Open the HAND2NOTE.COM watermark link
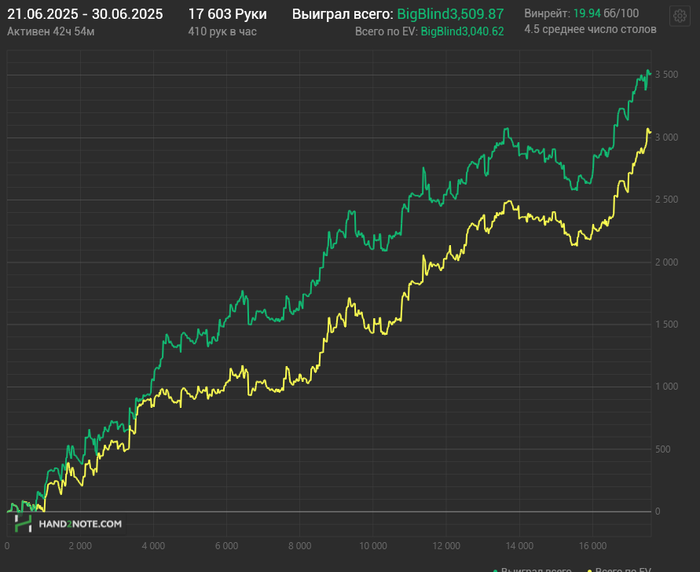The height and width of the screenshot is (572, 700). (x=81, y=523)
